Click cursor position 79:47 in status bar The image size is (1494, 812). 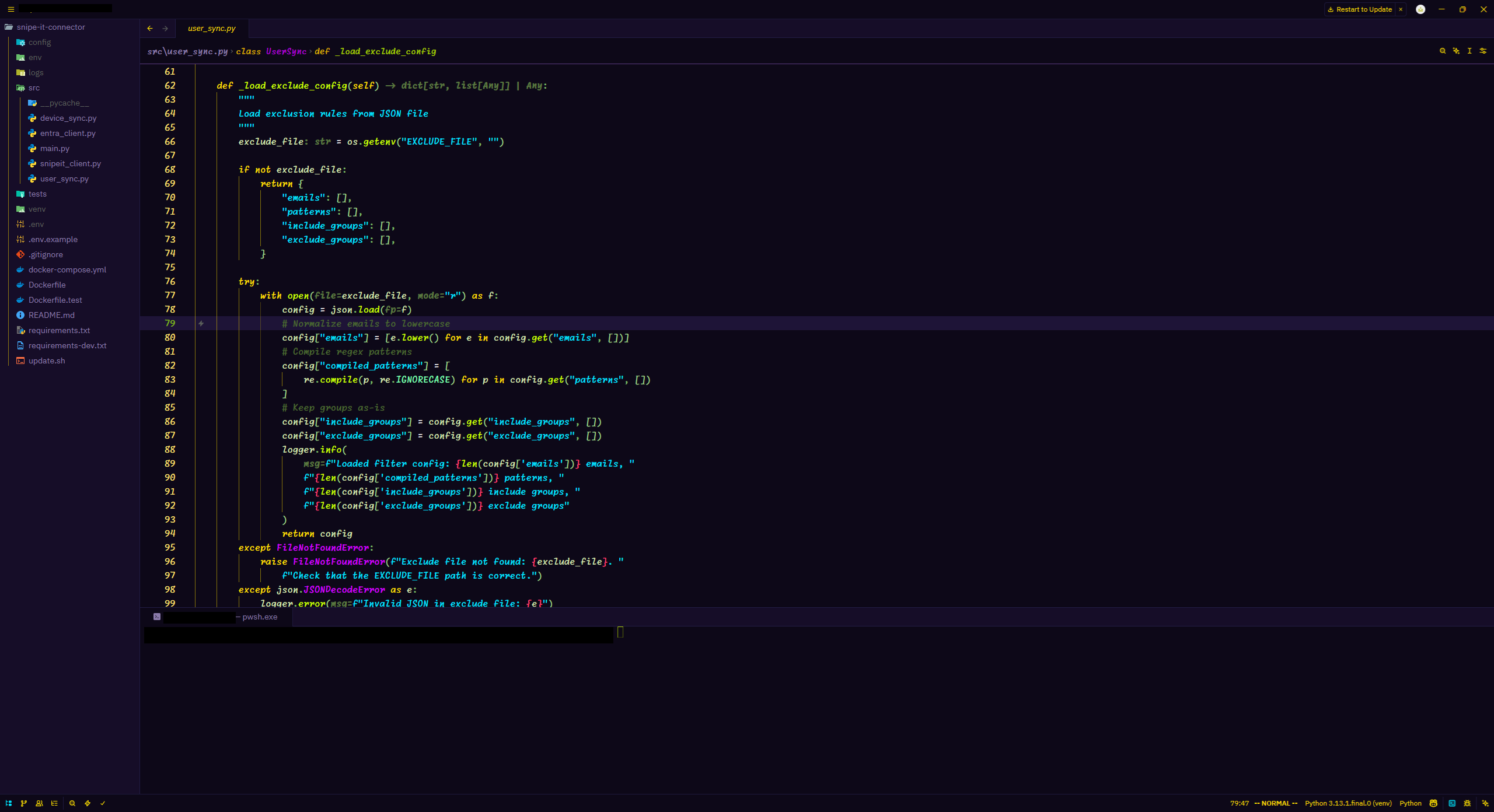[x=1240, y=803]
